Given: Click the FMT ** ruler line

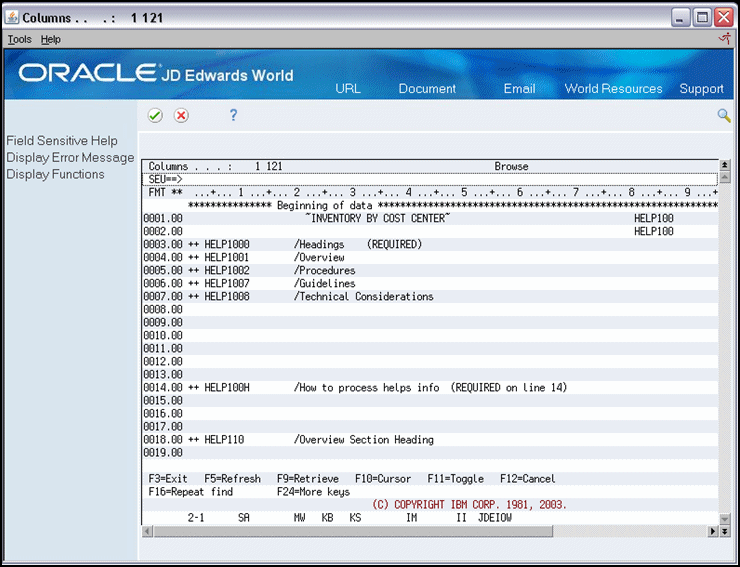Looking at the screenshot, I should pos(429,193).
